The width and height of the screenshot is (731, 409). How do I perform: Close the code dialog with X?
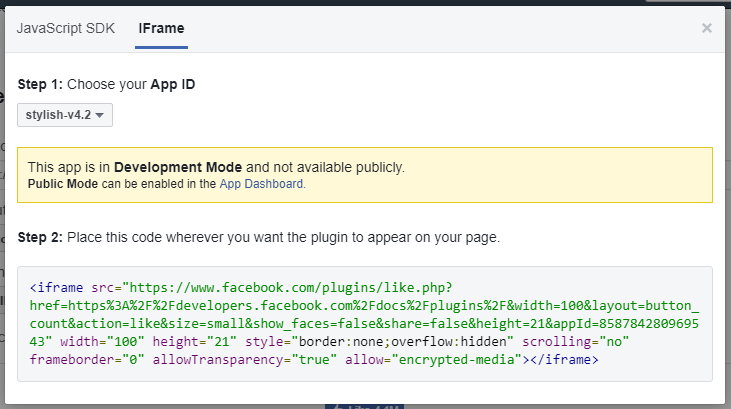click(x=707, y=28)
